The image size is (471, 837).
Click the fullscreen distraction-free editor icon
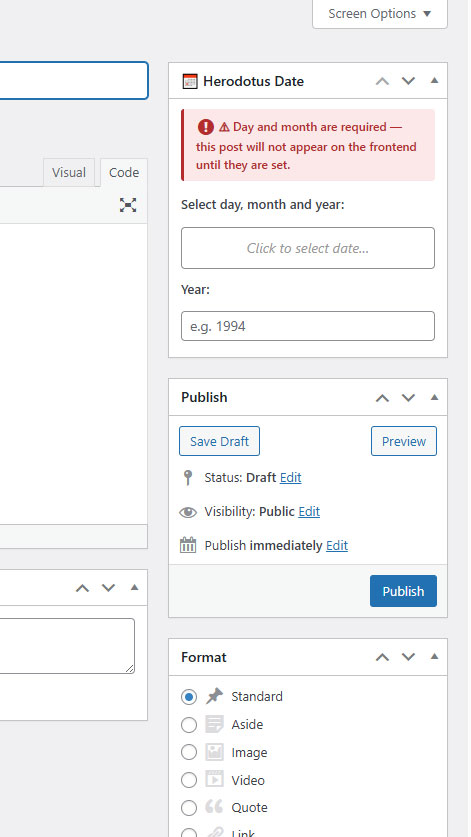tap(128, 205)
